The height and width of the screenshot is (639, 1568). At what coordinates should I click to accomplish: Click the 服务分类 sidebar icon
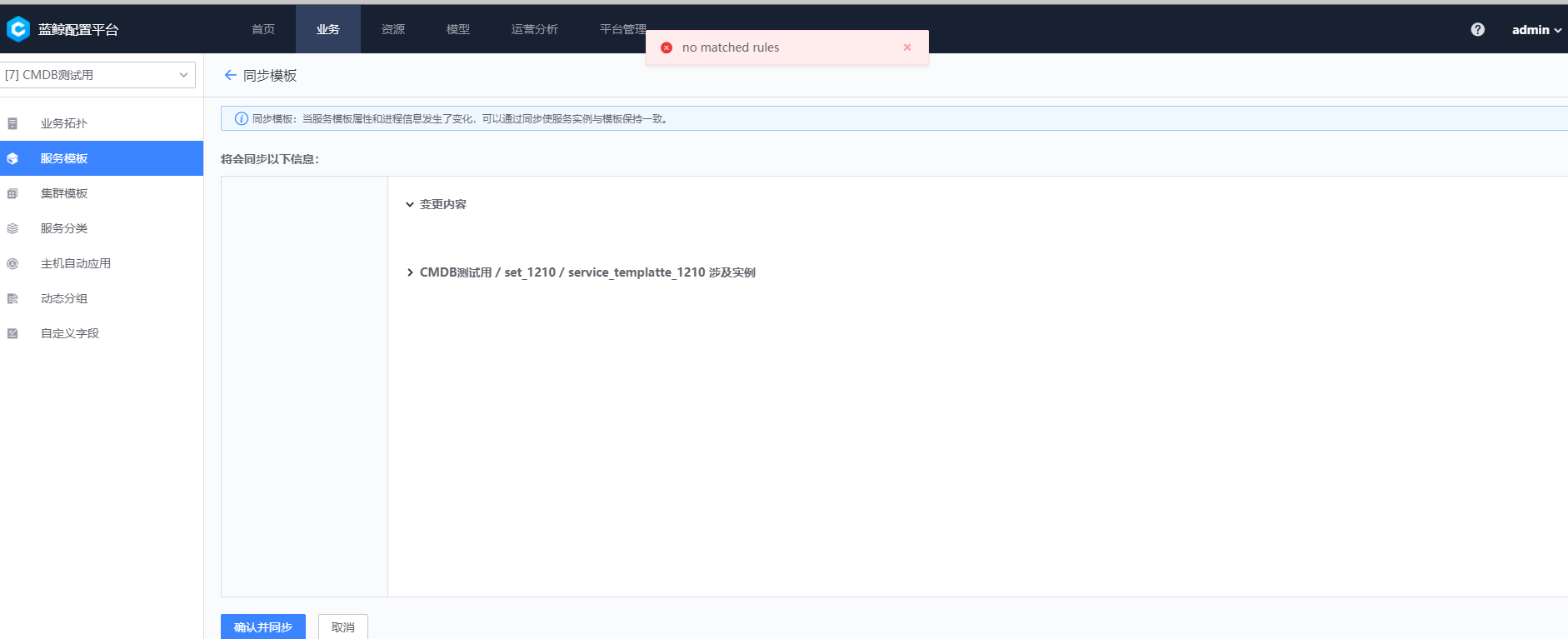12,228
